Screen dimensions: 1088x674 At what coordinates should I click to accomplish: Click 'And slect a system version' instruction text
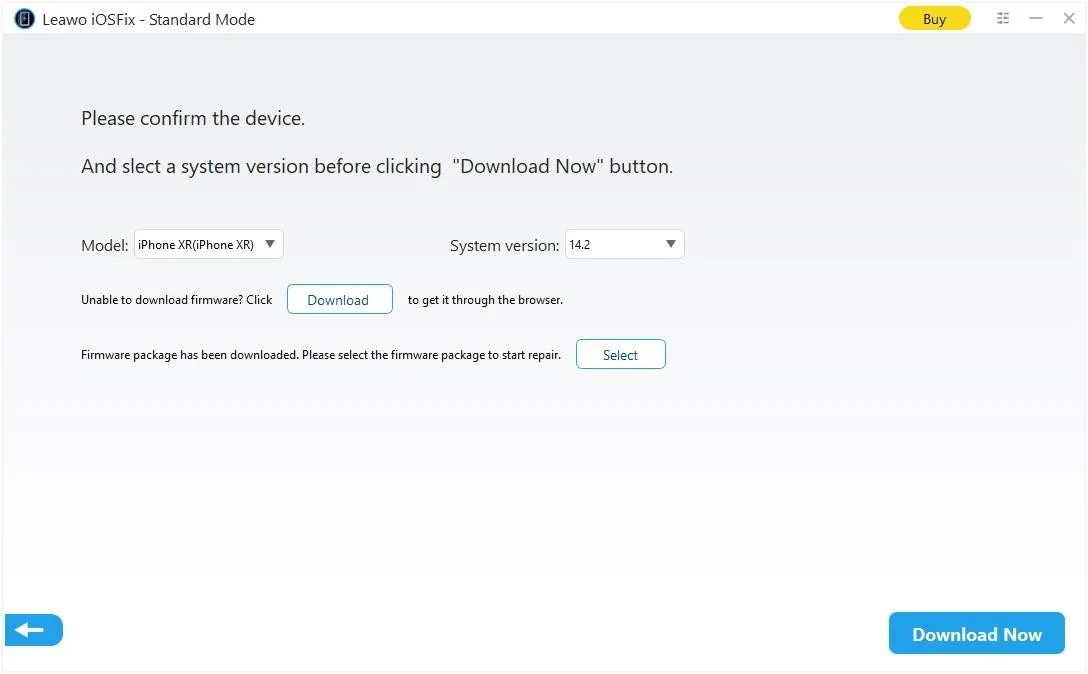point(377,167)
